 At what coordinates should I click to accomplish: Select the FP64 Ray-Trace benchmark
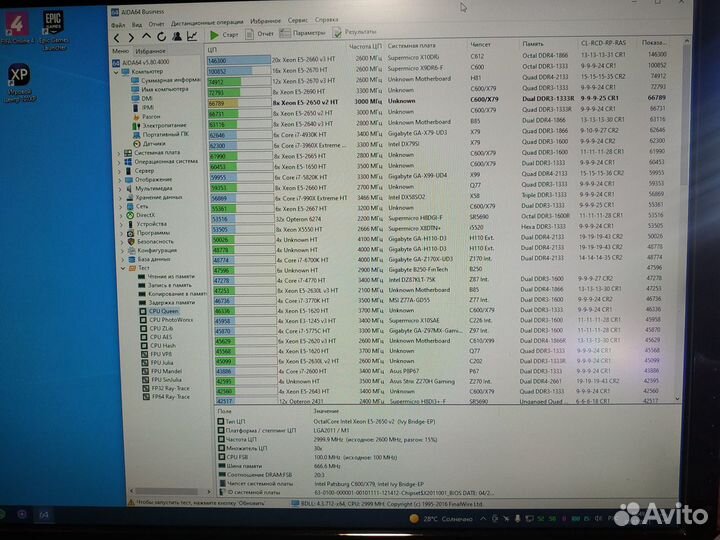[166, 397]
